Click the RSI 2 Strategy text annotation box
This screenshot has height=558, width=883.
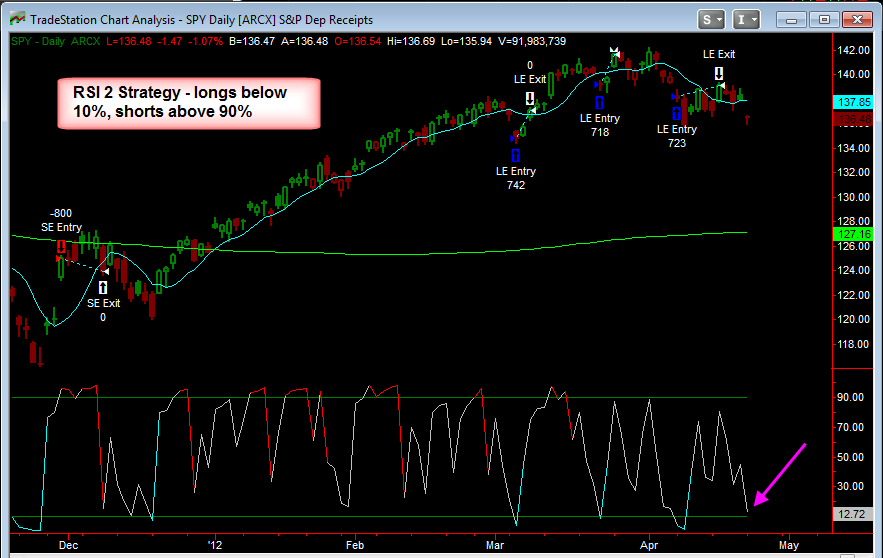pos(189,103)
